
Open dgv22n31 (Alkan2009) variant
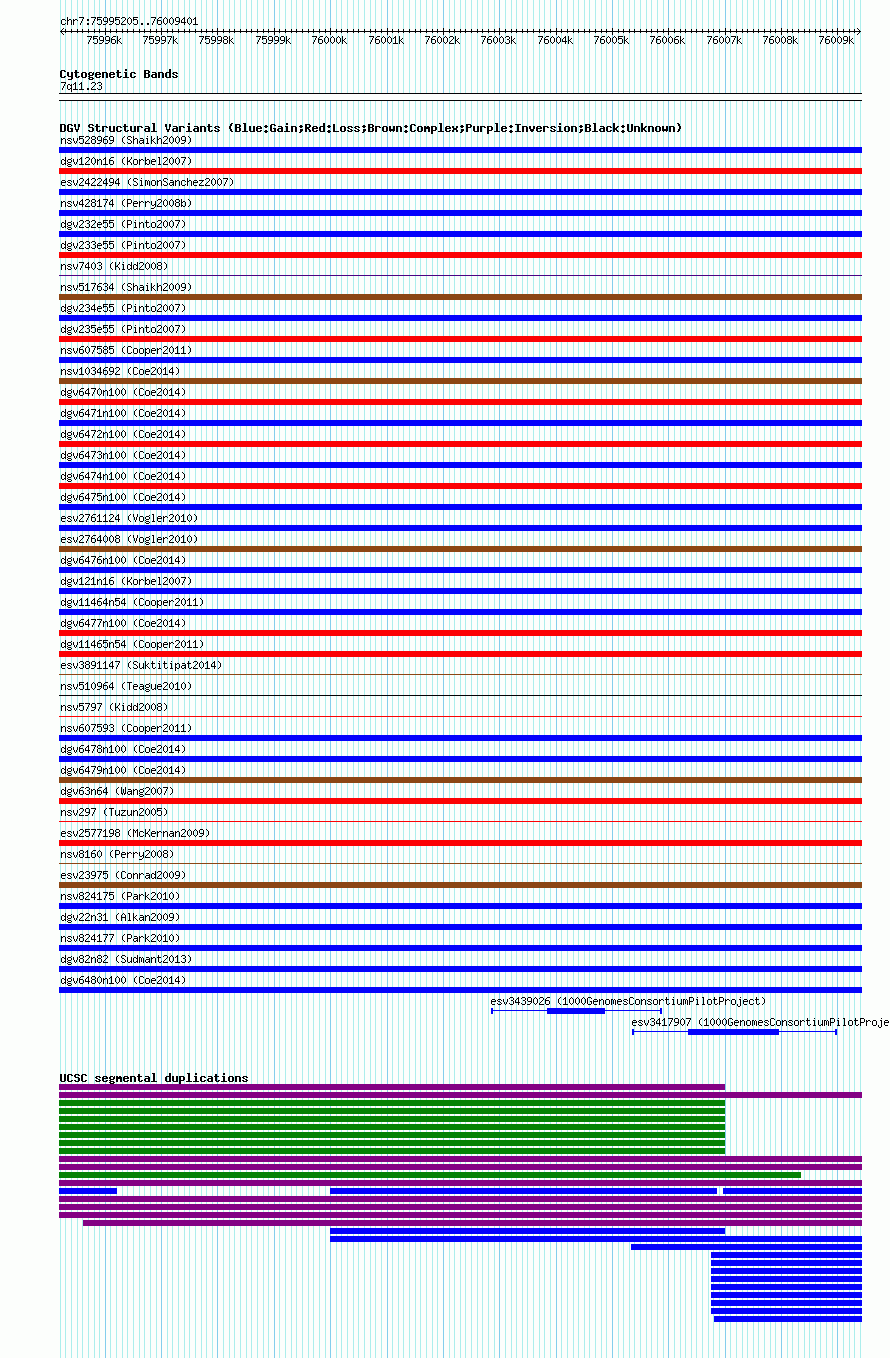[x=120, y=917]
